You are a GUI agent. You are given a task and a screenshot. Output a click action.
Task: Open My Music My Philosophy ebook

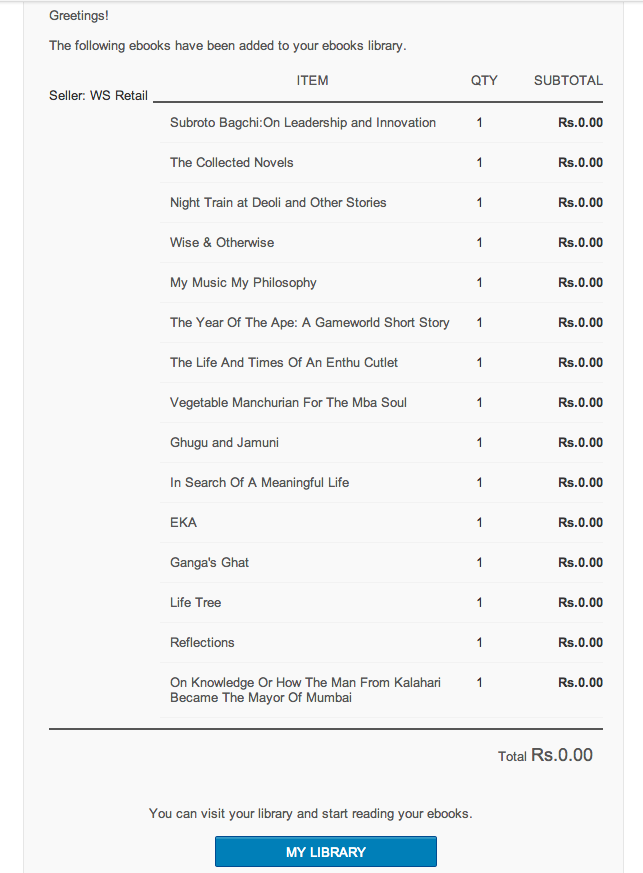pyautogui.click(x=243, y=283)
